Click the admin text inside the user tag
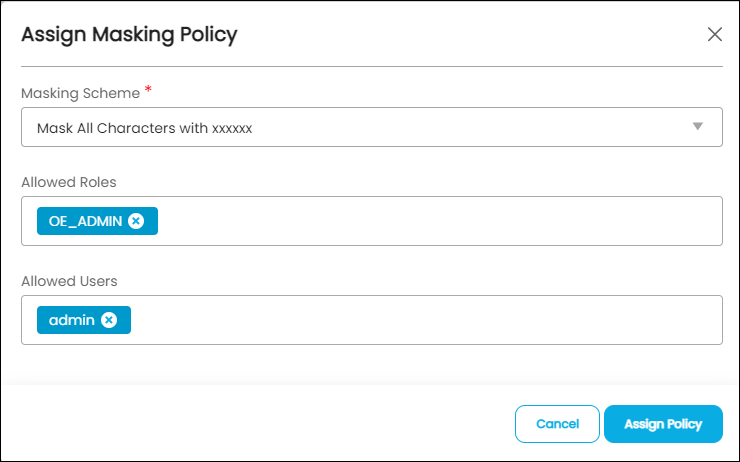 tap(72, 320)
